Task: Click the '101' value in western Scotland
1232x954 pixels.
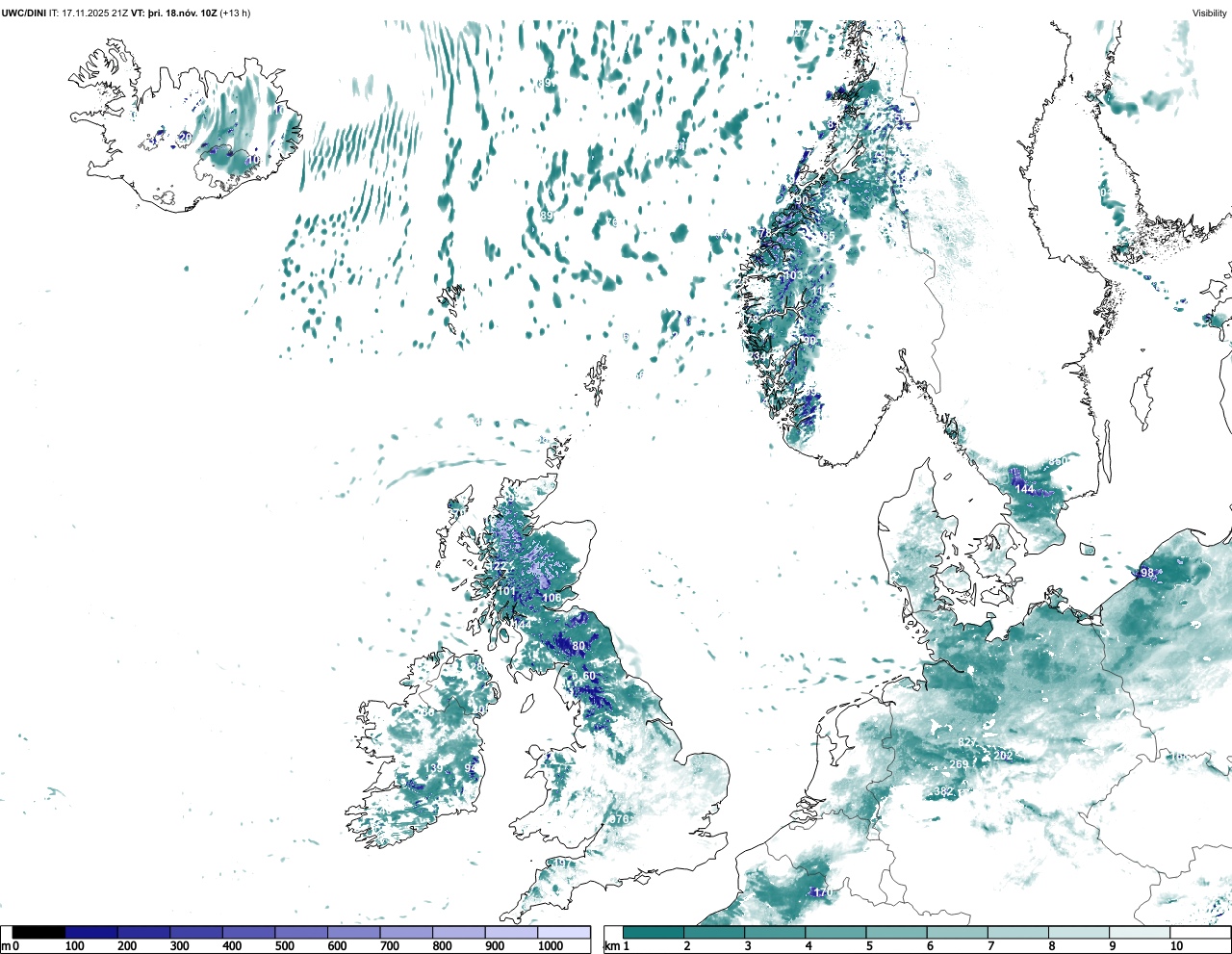Action: click(x=506, y=591)
